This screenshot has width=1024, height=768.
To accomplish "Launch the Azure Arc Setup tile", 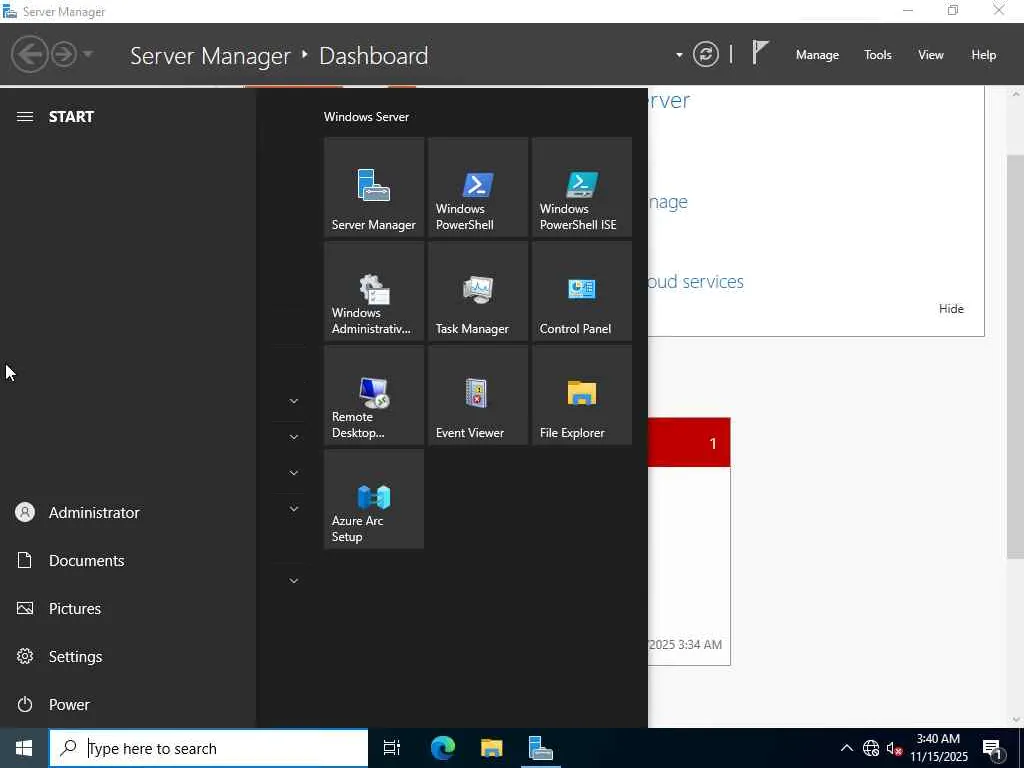I will 374,499.
